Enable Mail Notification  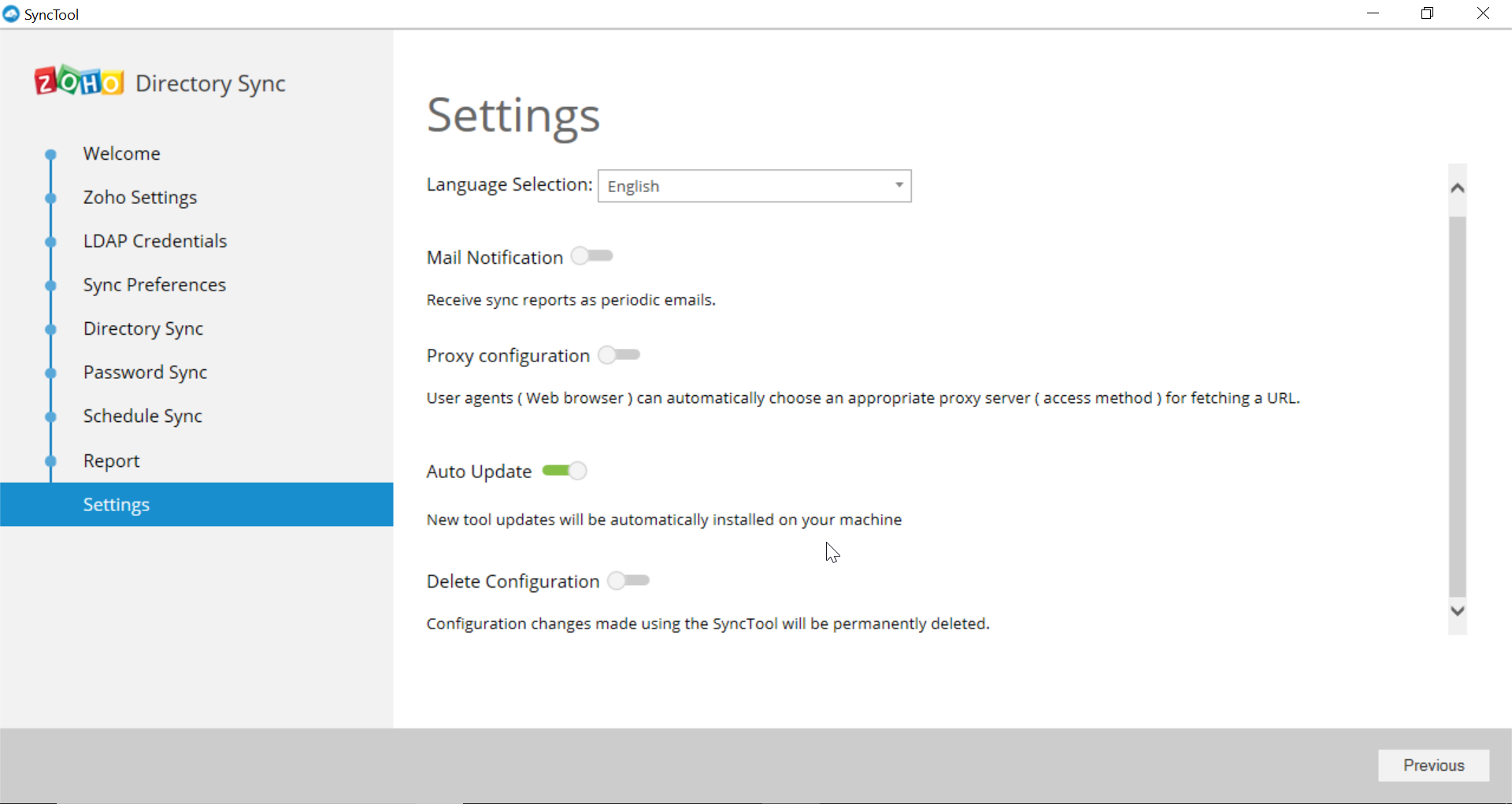coord(593,255)
